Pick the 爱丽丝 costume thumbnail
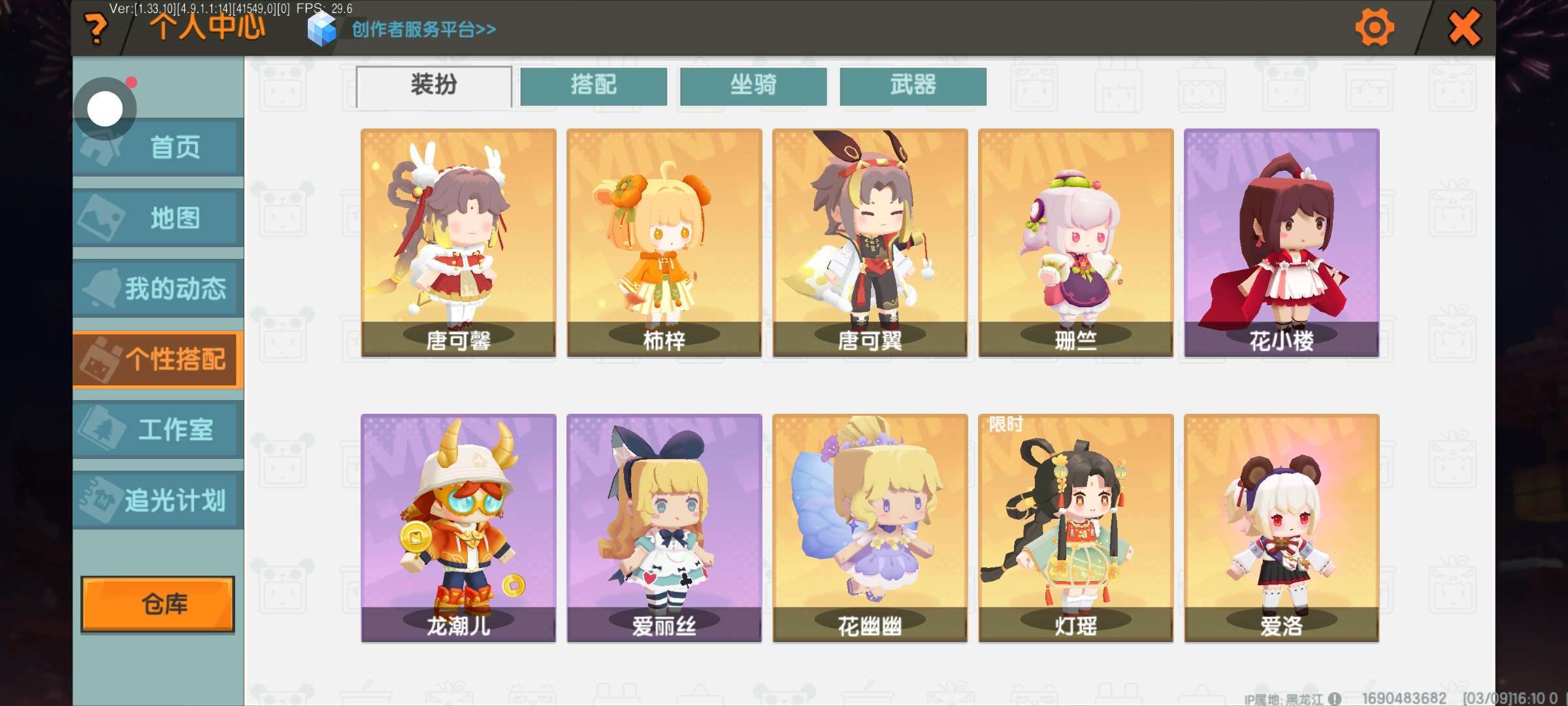1568x706 pixels. point(664,528)
